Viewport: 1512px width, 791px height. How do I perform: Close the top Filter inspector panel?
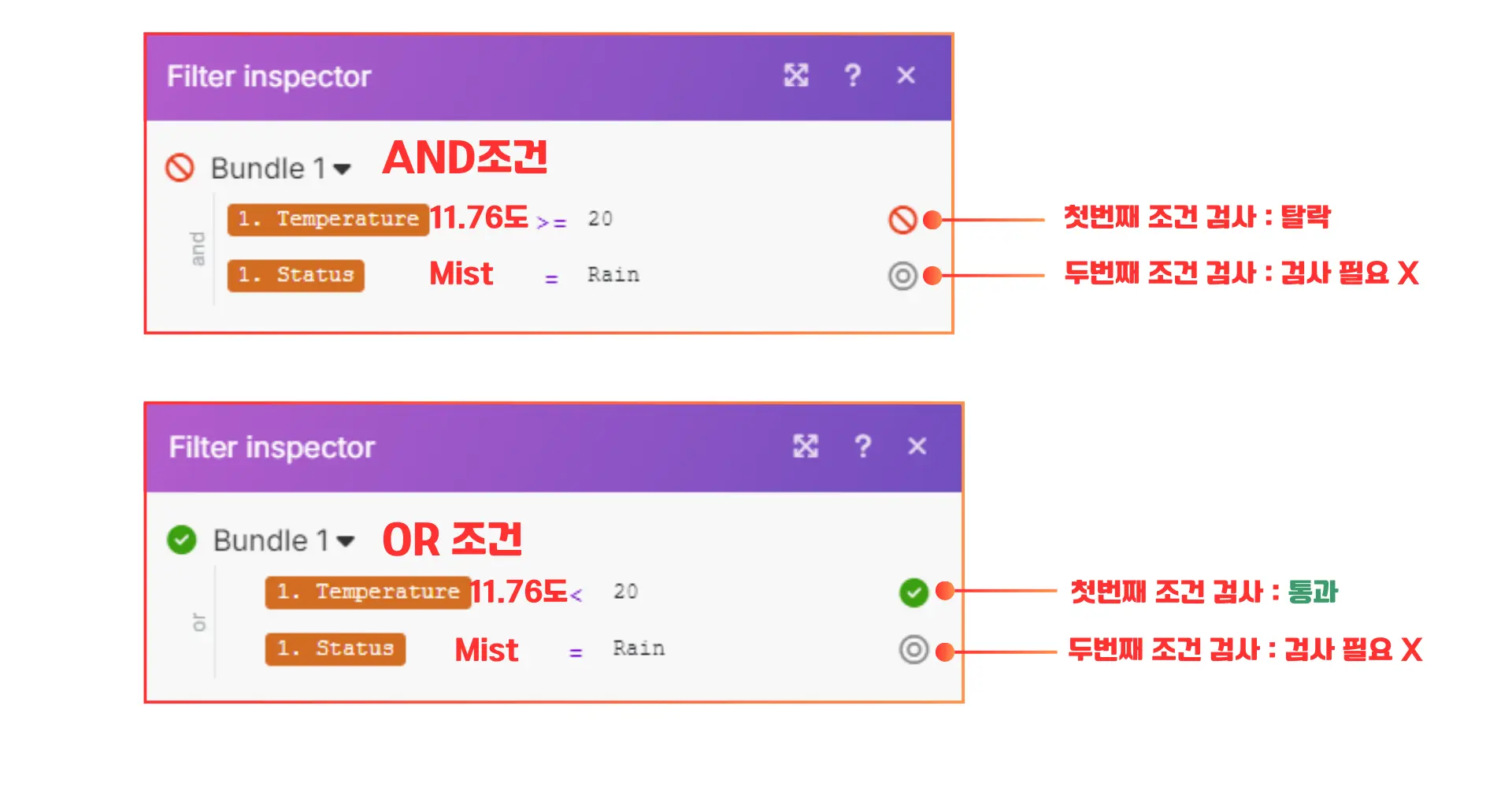click(906, 76)
